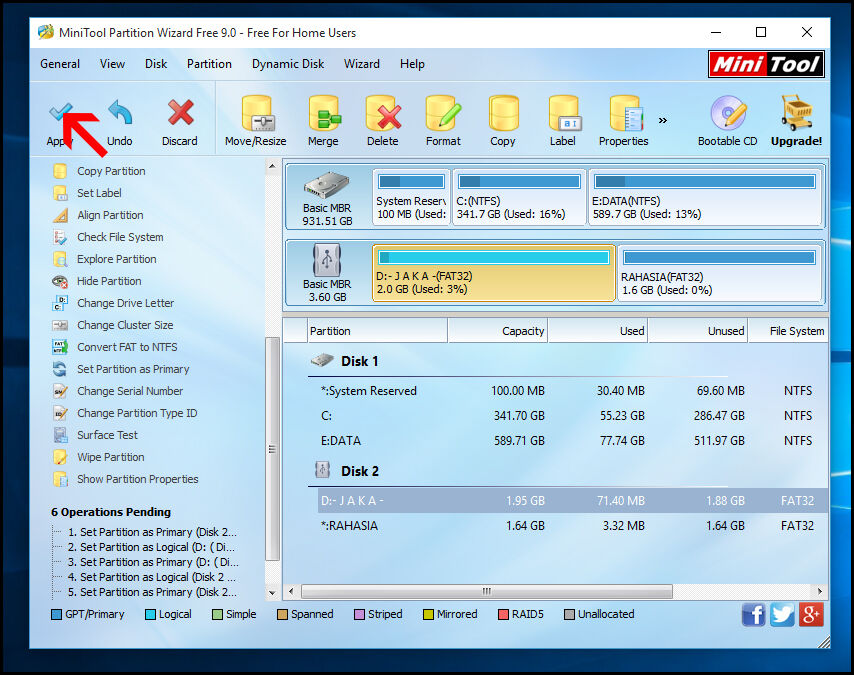Select the RAHASIA(FAT32) partition block
This screenshot has height=675, width=854.
pyautogui.click(x=719, y=273)
